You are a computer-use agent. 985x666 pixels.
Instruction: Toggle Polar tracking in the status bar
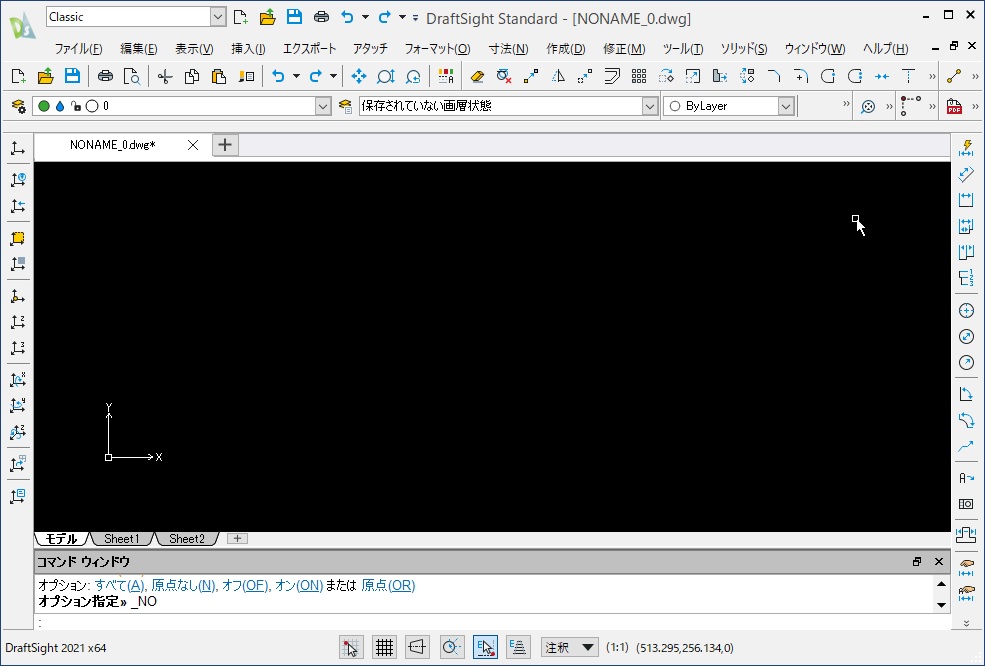coord(452,647)
